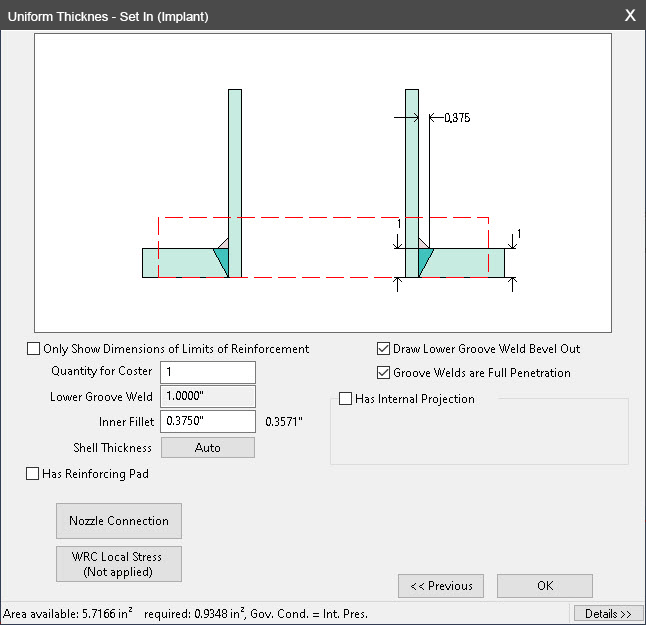
Task: Click the Shell Thickness Auto button
Action: [208, 447]
